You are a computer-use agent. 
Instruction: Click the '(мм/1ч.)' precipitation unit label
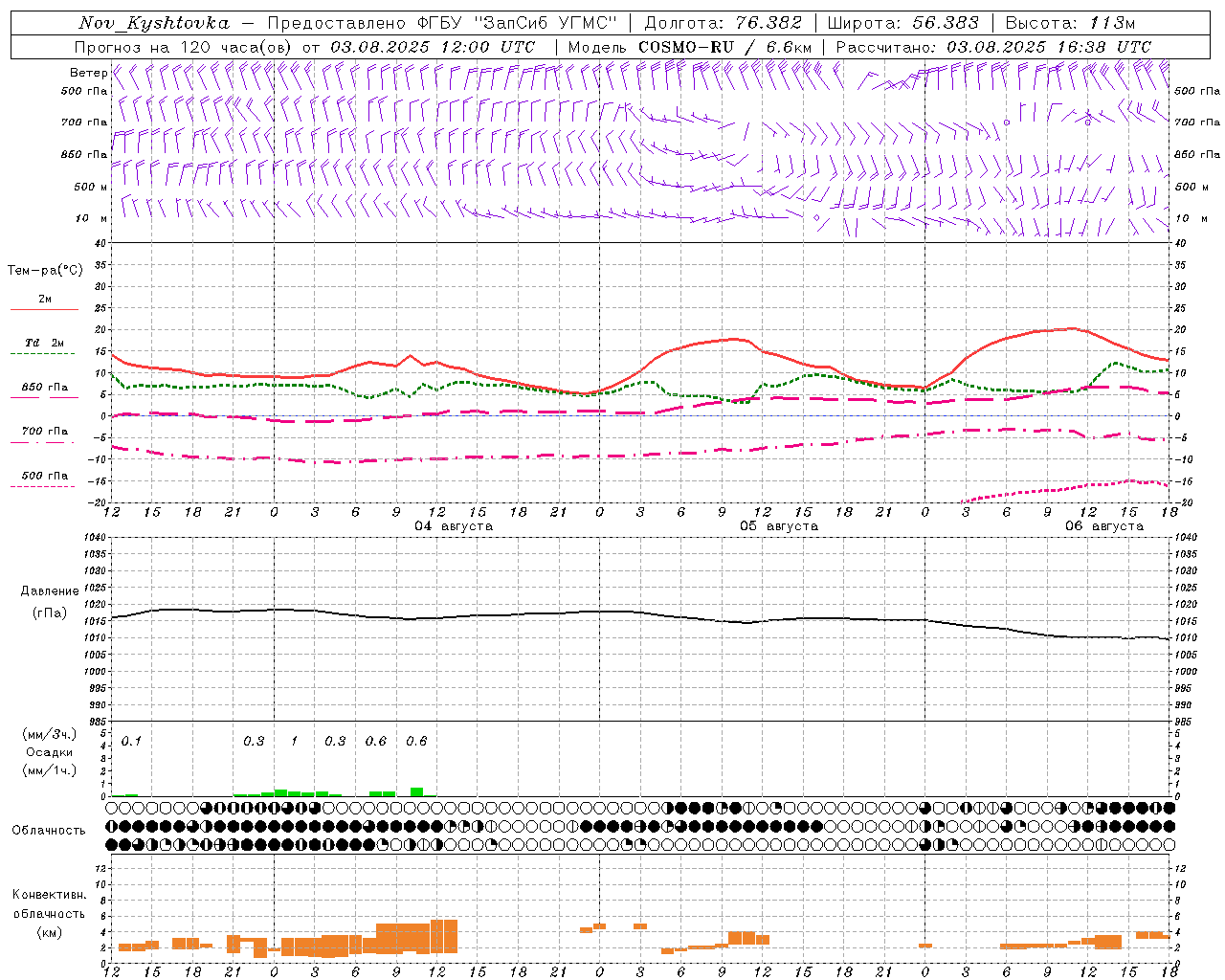point(49,770)
